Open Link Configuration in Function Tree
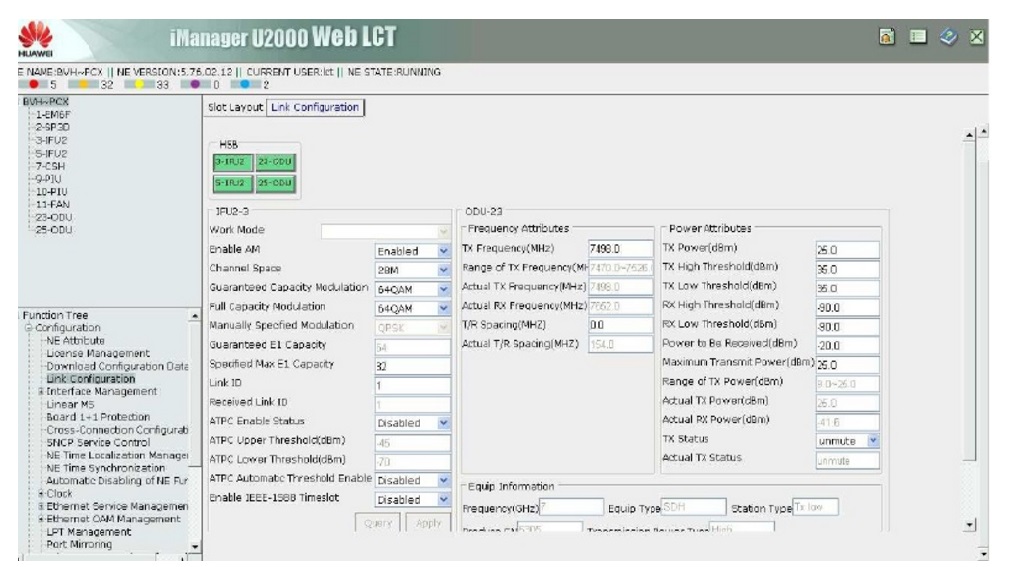 tap(90, 379)
